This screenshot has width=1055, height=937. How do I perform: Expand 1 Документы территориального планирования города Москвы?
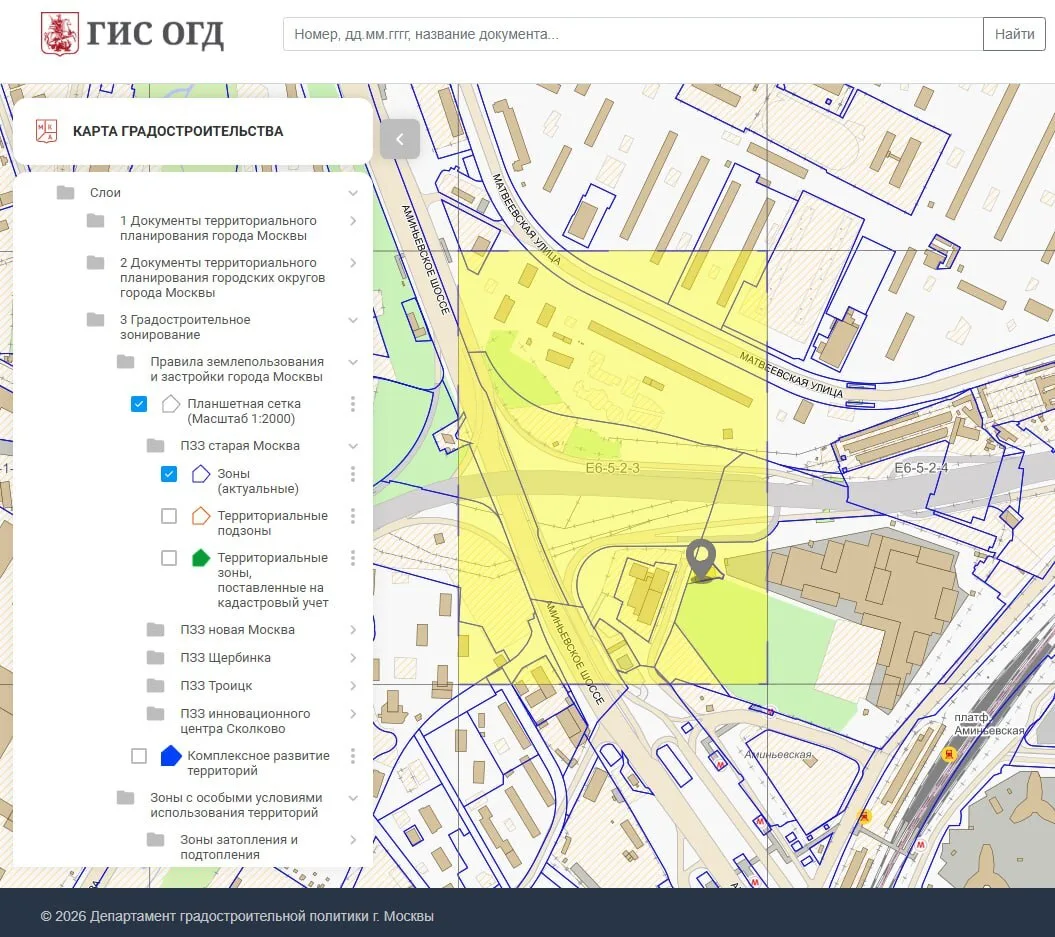(353, 221)
